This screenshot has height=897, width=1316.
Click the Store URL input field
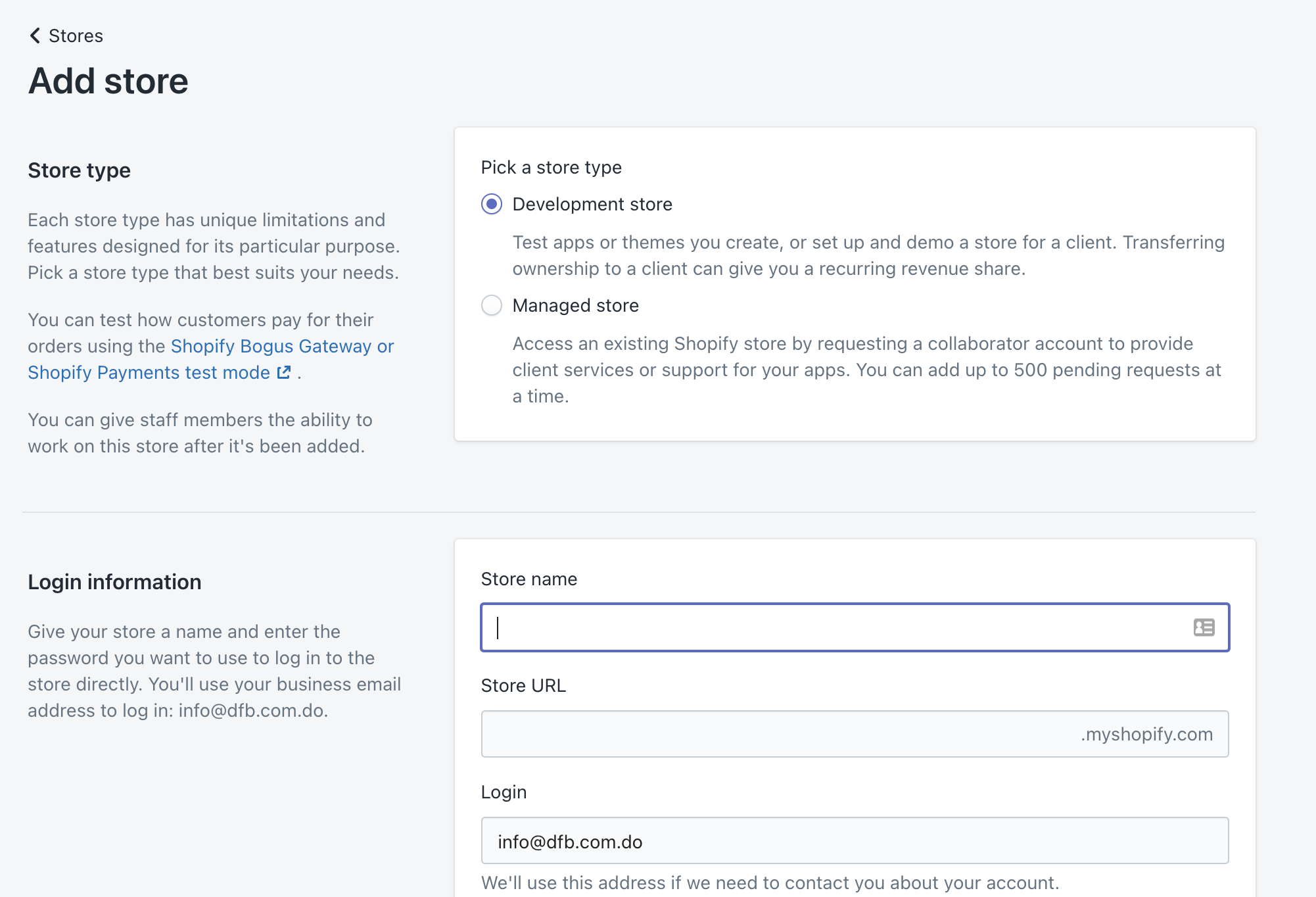pyautogui.click(x=776, y=734)
